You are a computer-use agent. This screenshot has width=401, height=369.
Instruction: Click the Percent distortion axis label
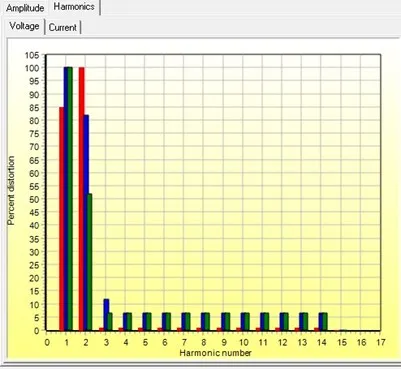click(x=11, y=191)
